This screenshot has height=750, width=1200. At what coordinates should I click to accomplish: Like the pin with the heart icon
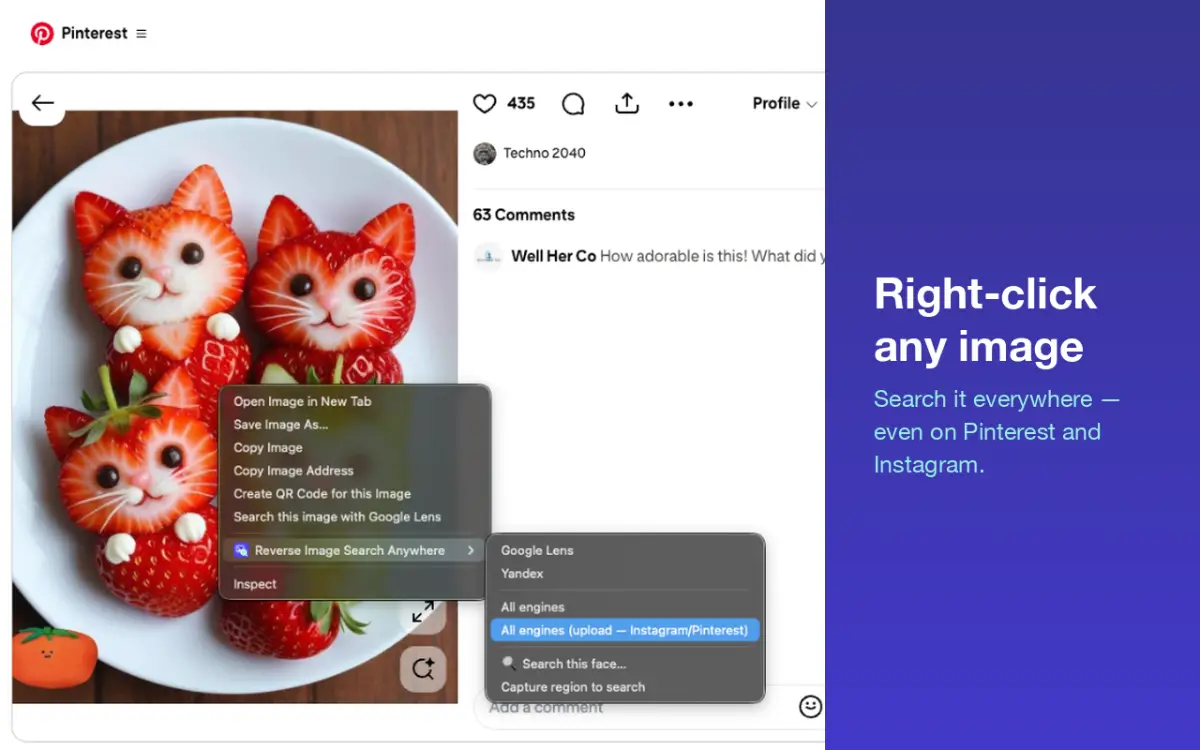coord(485,103)
